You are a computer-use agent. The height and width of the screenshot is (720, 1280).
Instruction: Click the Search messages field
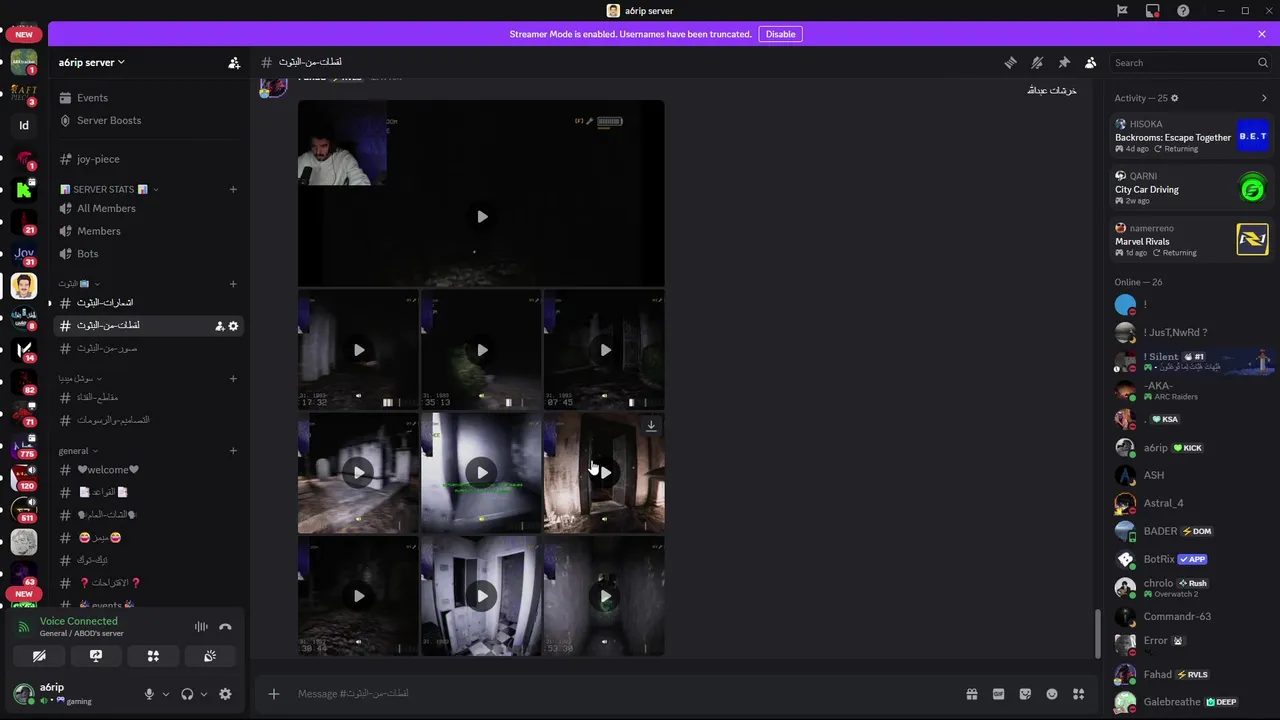[1190, 62]
